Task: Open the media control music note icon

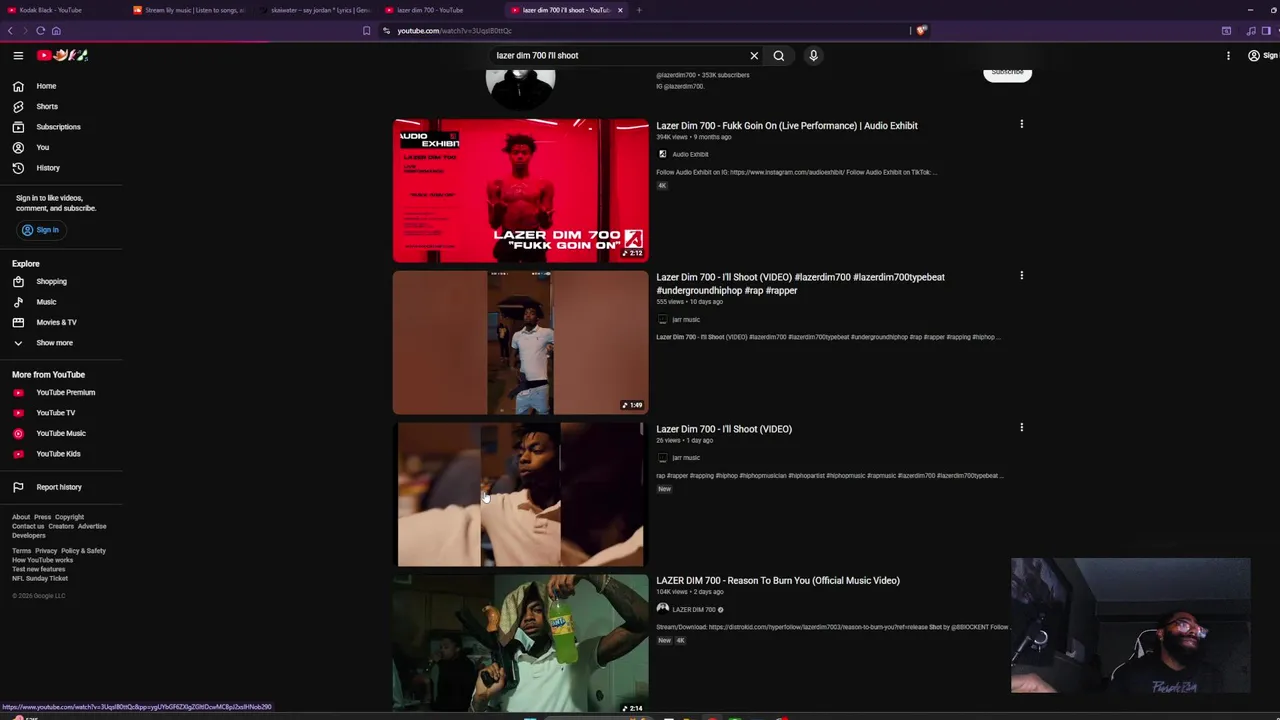Action: 1251,31
